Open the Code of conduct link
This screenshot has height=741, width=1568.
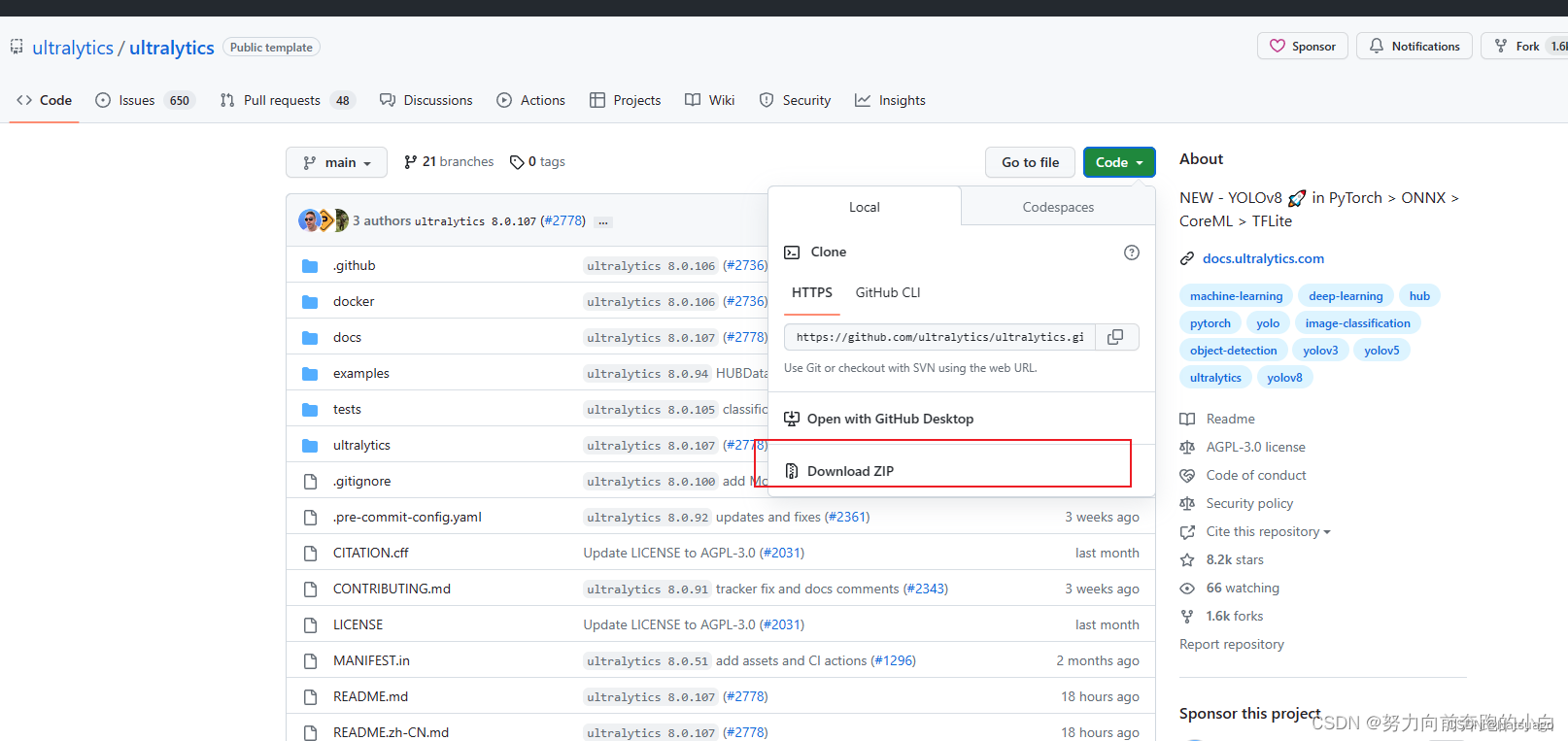[1256, 475]
